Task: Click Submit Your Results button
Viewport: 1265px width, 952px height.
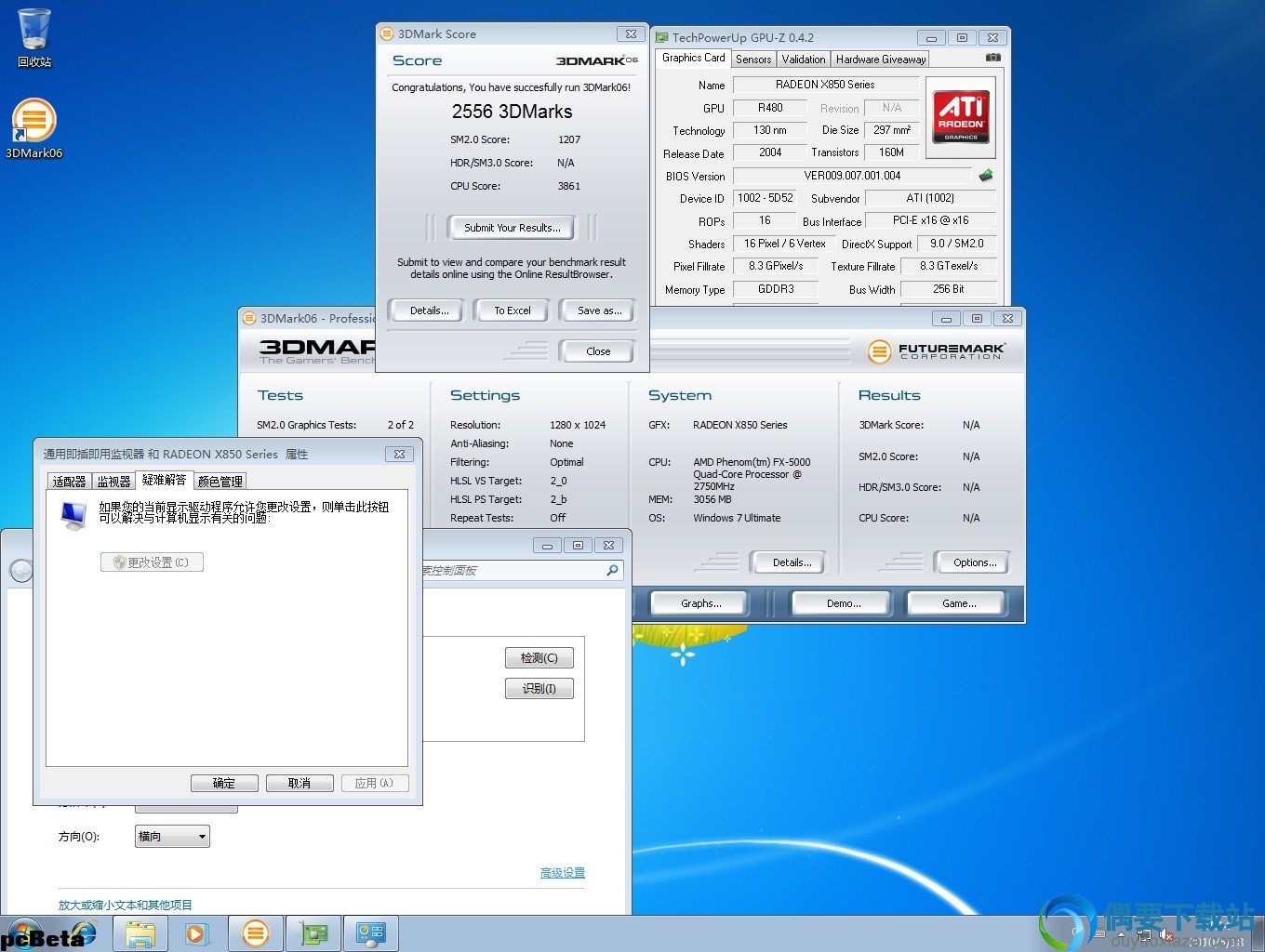Action: coord(513,228)
